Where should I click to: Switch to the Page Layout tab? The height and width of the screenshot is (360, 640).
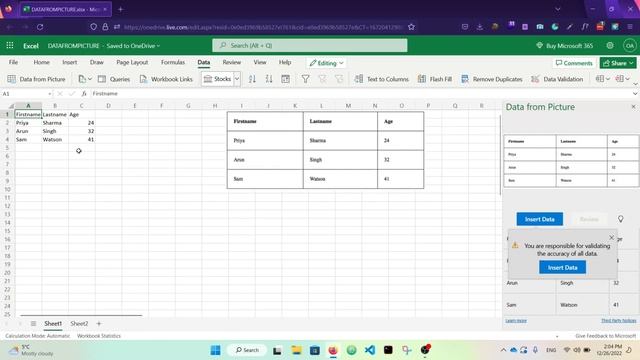(132, 62)
